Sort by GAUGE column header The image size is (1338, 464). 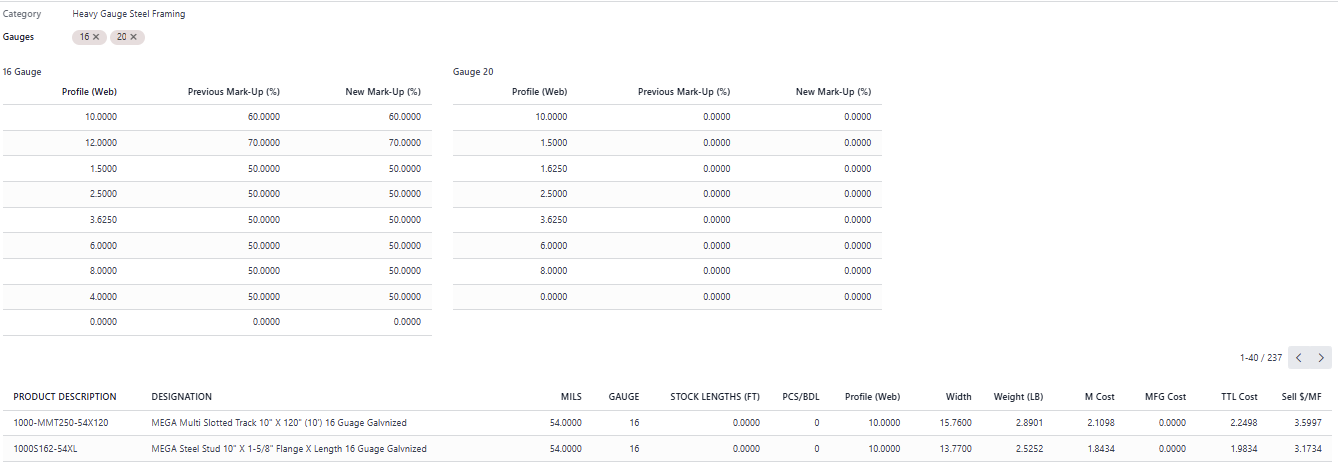coord(624,397)
